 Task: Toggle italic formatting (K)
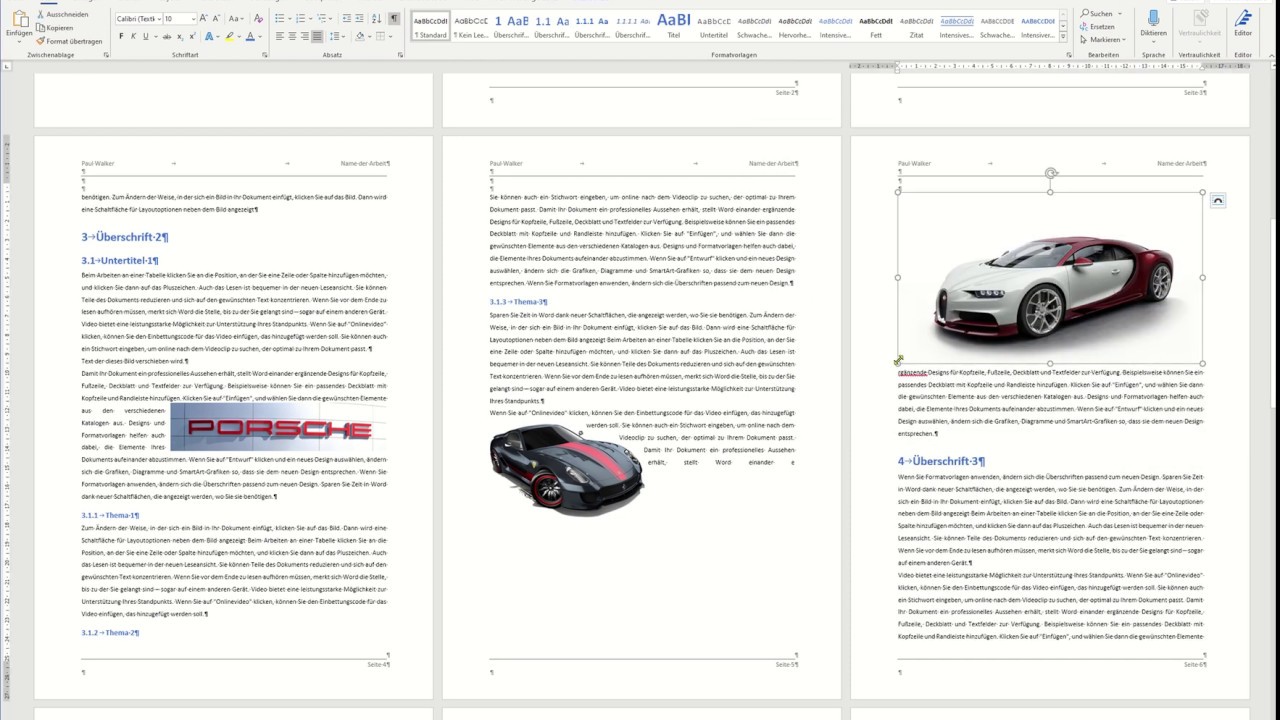(x=133, y=36)
